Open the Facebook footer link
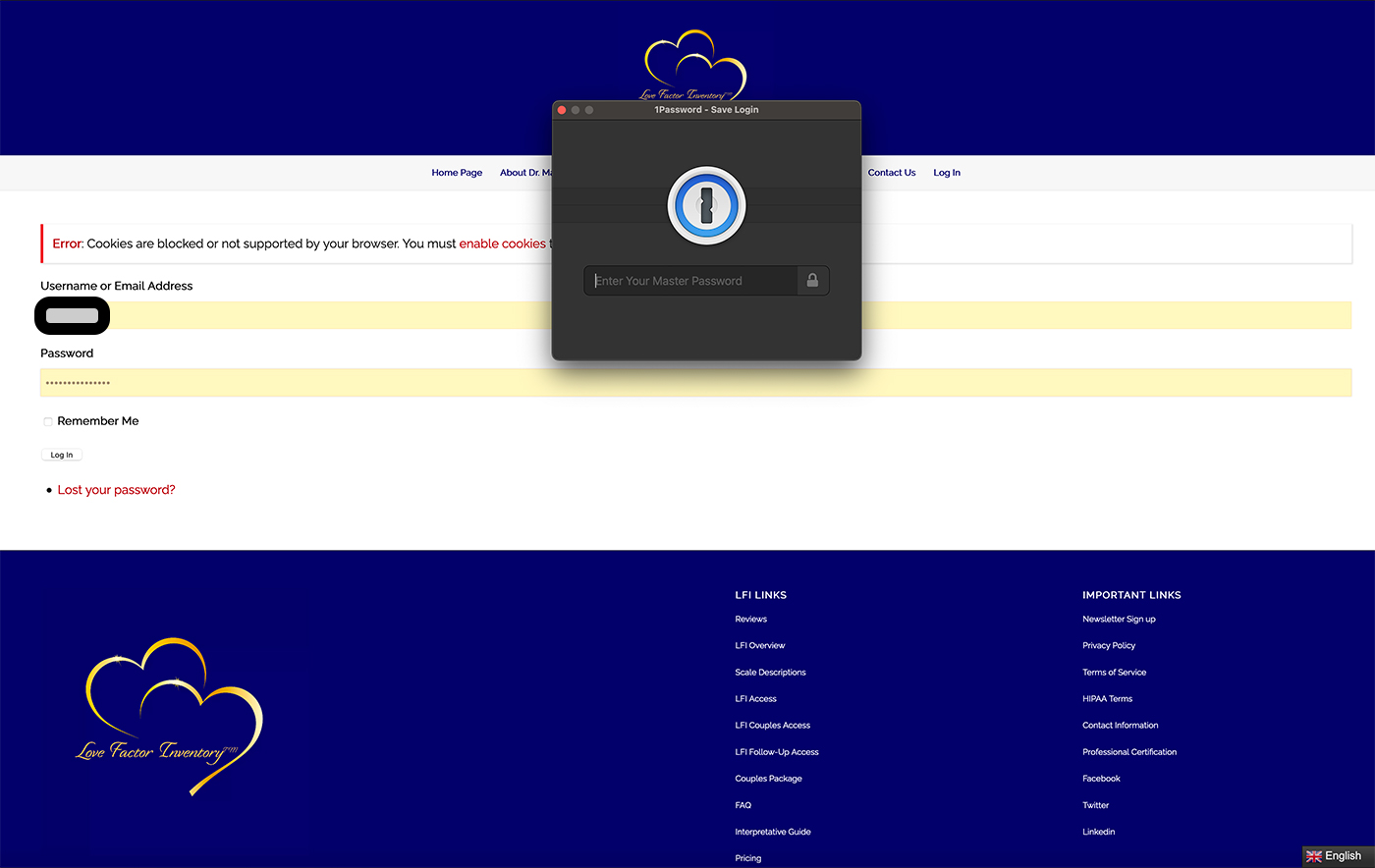 [1102, 779]
